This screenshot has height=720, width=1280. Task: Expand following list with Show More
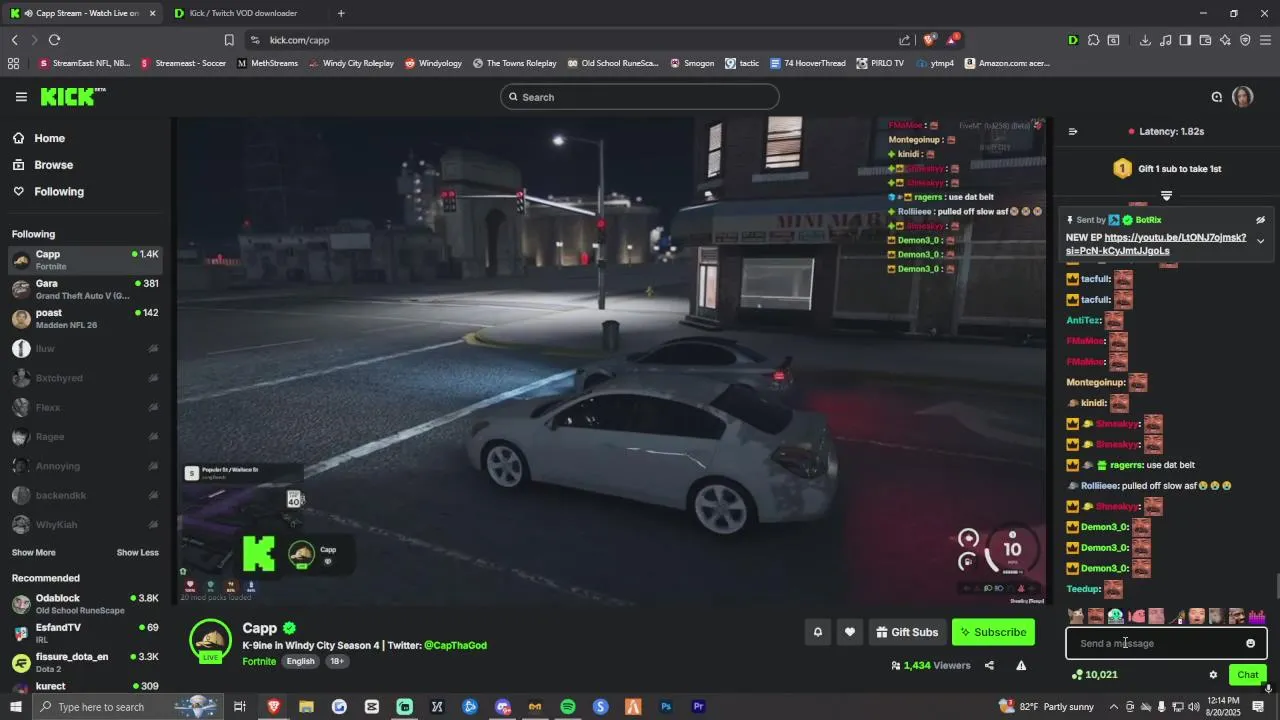[x=33, y=552]
